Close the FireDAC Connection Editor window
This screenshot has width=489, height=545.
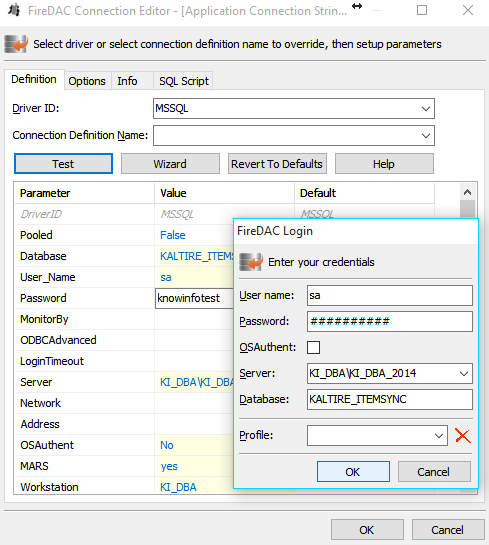pyautogui.click(x=468, y=10)
